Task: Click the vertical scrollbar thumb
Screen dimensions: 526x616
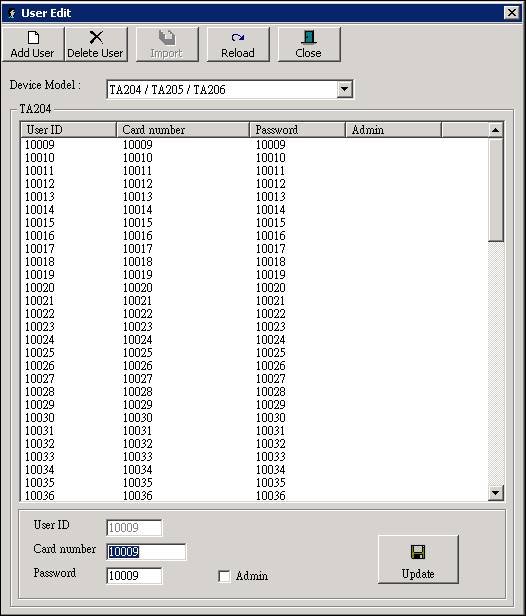Action: 496,190
